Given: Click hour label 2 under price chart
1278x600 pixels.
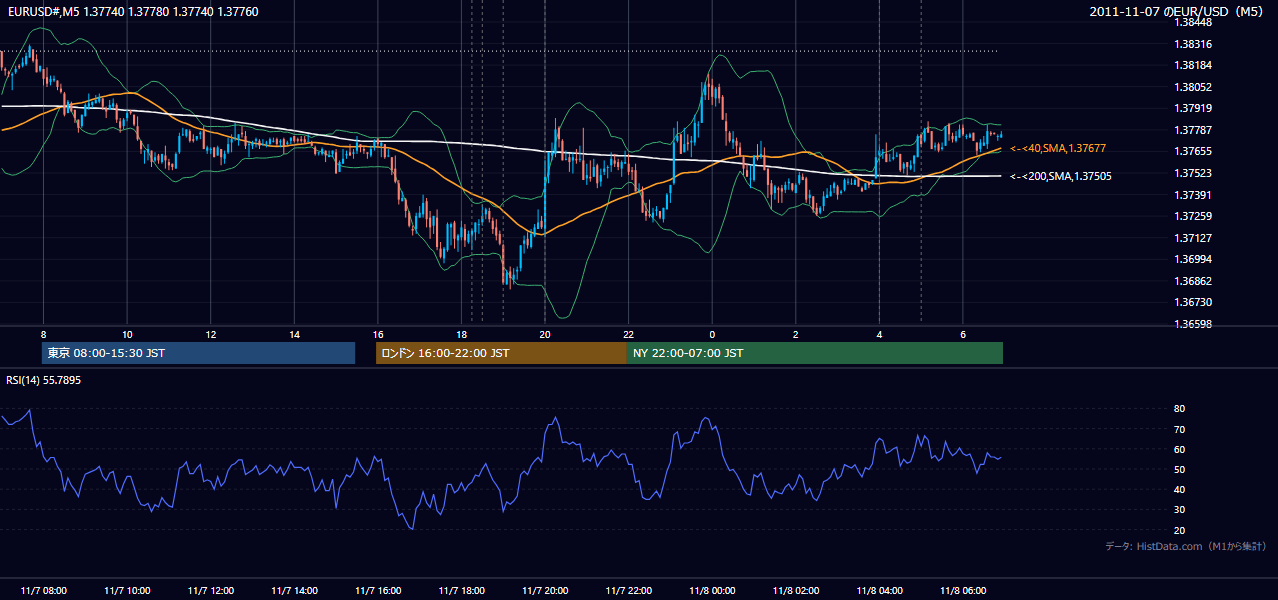Looking at the screenshot, I should [796, 334].
